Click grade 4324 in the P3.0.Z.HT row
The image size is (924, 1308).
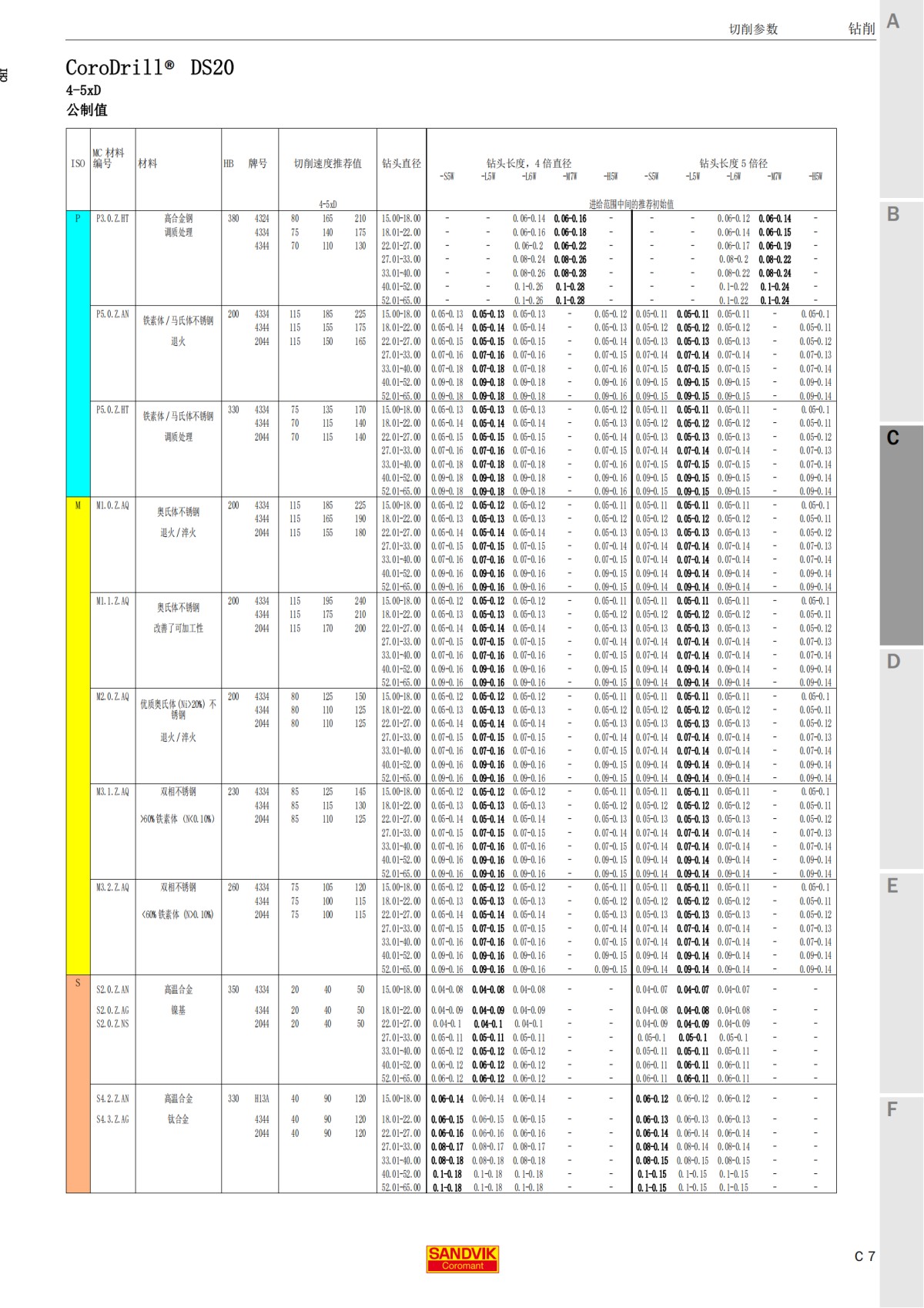(x=262, y=219)
